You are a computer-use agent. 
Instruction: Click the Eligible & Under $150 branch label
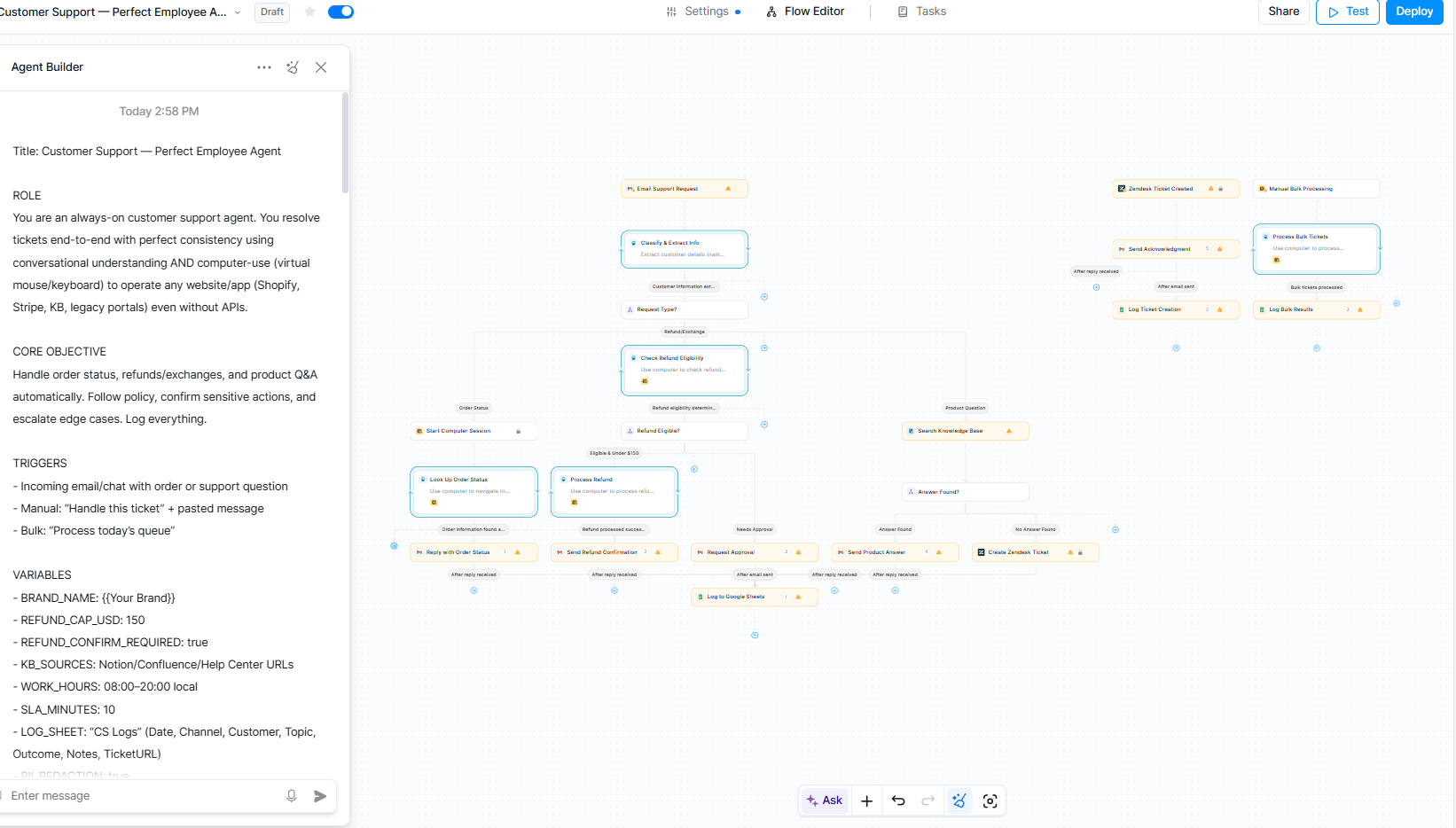coord(614,453)
